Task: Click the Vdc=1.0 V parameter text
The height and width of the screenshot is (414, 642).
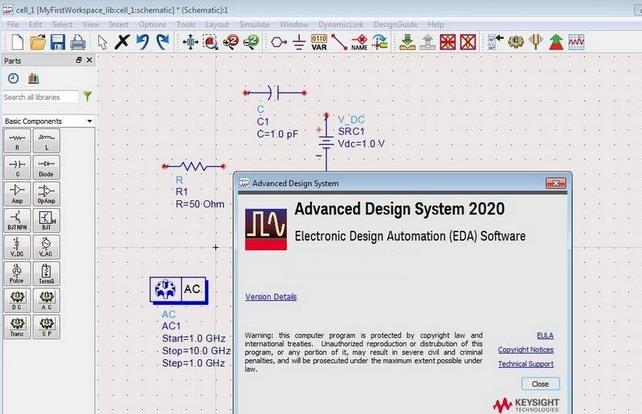Action: pyautogui.click(x=361, y=144)
